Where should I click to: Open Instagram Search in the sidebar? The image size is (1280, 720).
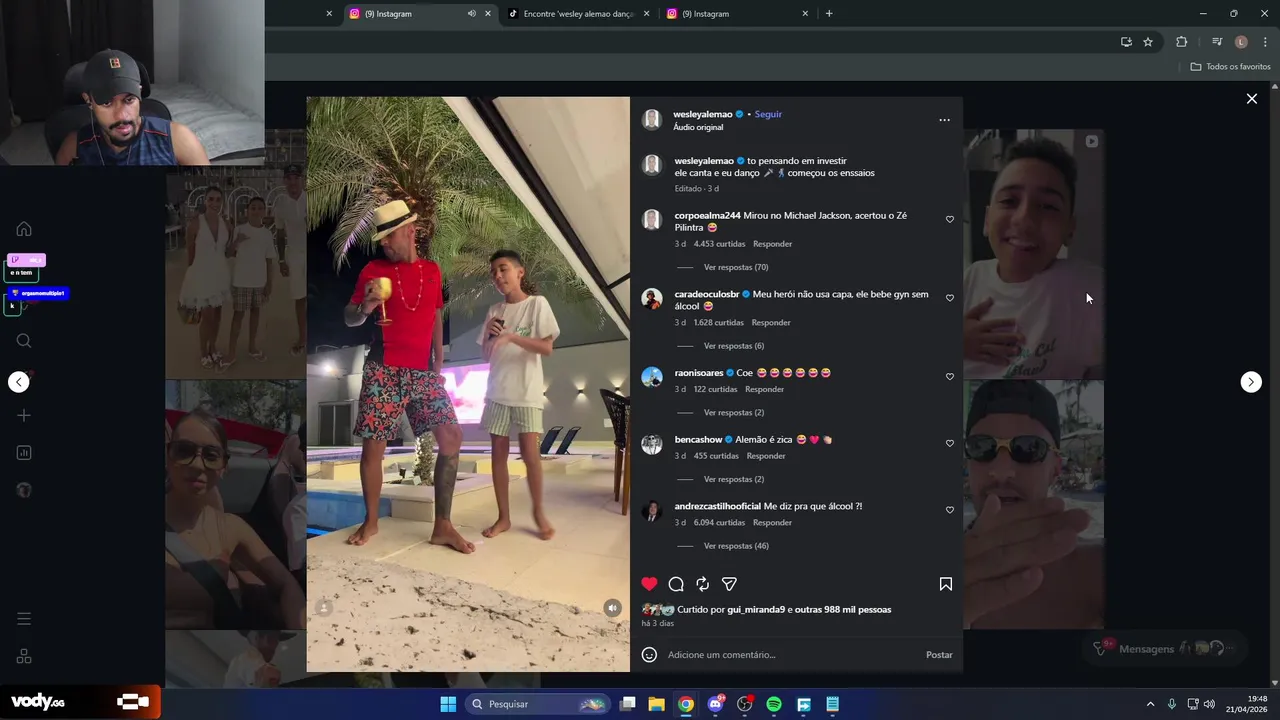pyautogui.click(x=24, y=341)
